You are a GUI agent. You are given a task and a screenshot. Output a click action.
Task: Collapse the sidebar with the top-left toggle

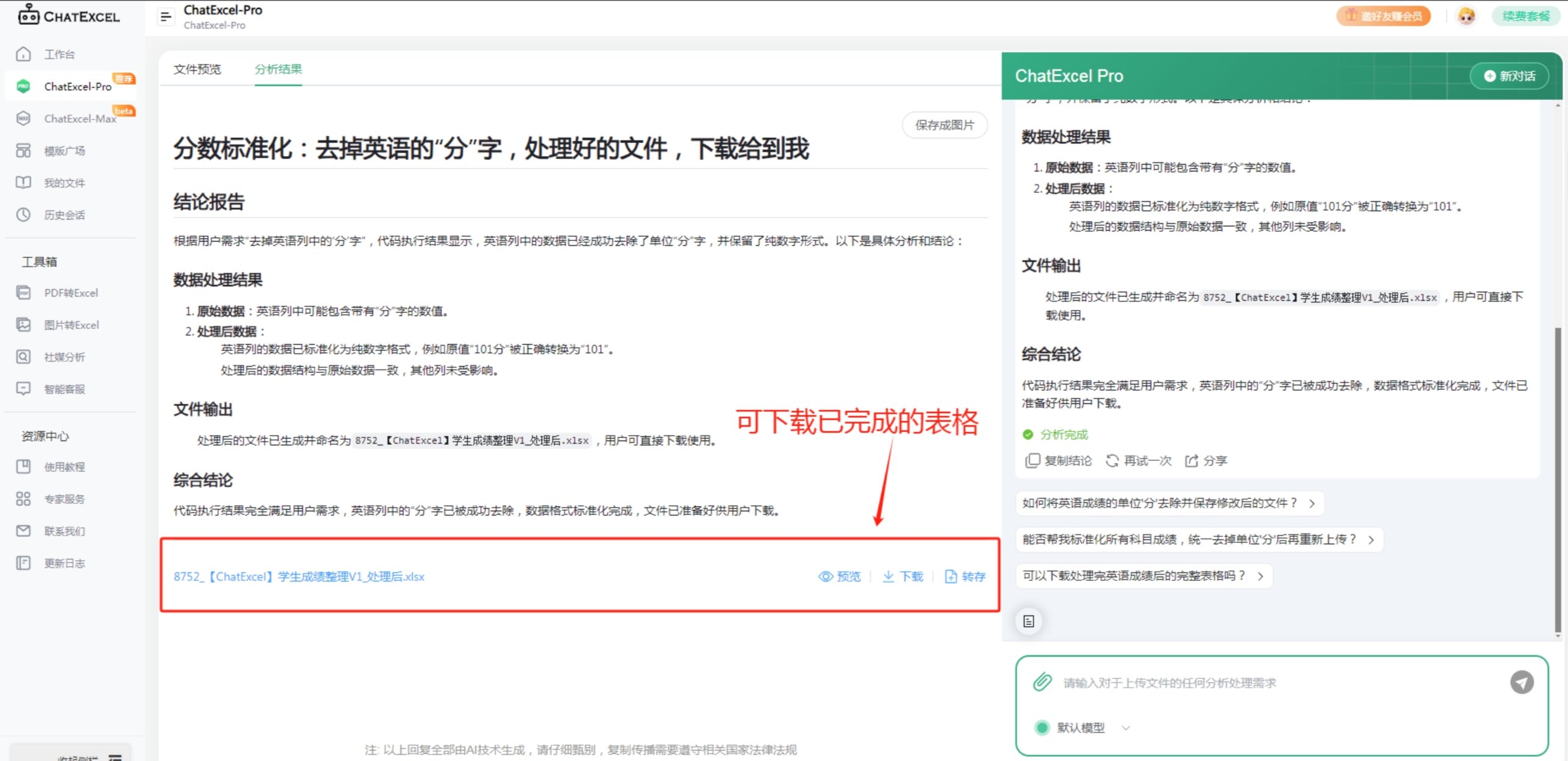click(x=165, y=16)
